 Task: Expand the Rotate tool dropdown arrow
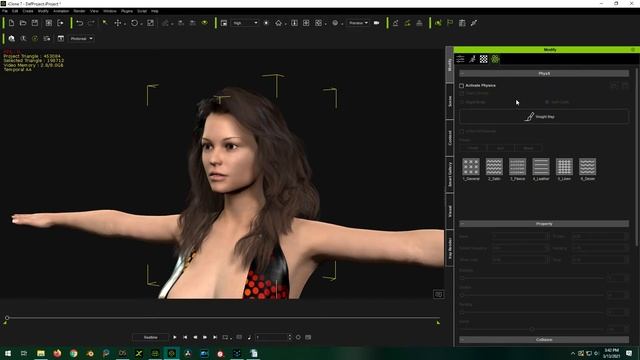[x=141, y=24]
